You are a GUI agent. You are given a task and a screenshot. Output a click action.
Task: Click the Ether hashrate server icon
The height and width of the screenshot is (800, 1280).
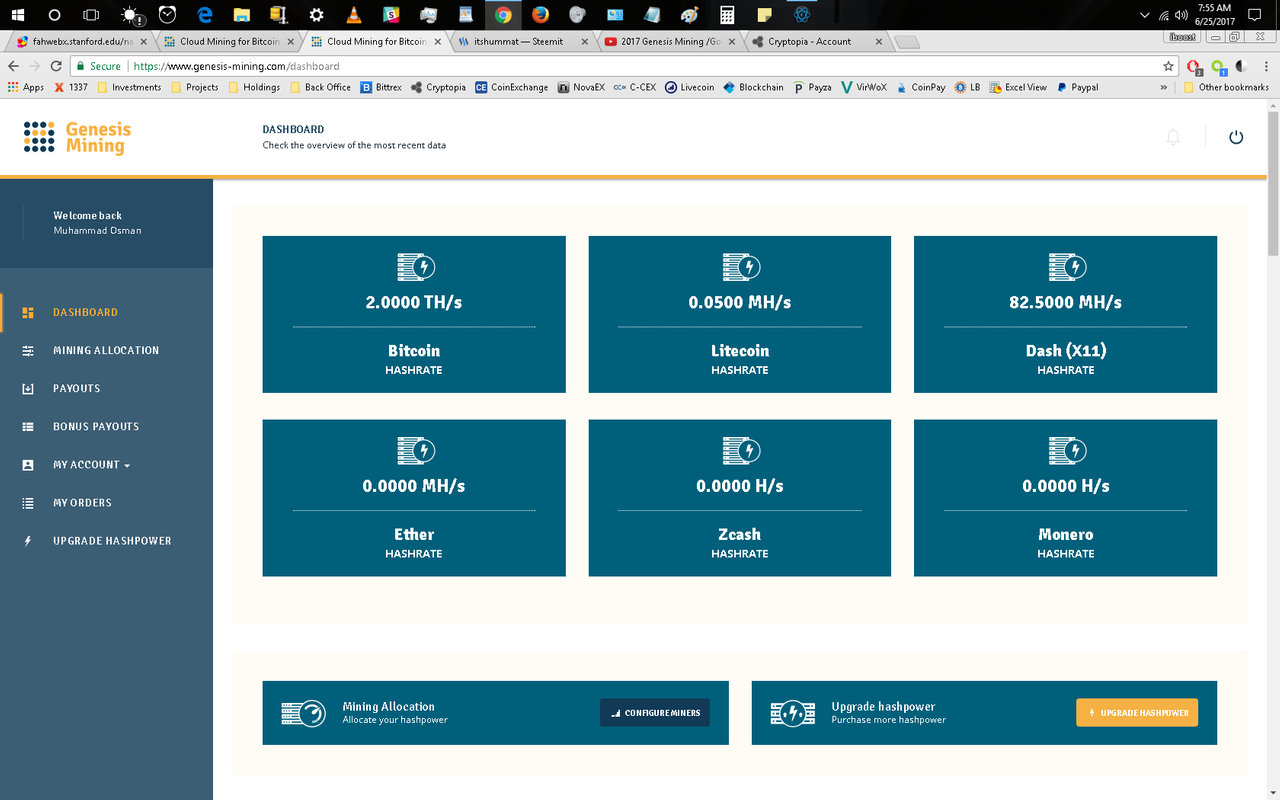pyautogui.click(x=414, y=451)
